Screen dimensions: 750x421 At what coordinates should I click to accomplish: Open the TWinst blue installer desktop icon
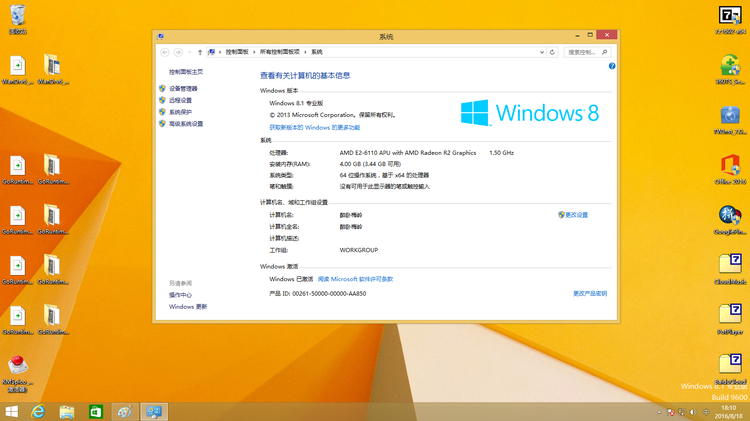[730, 120]
